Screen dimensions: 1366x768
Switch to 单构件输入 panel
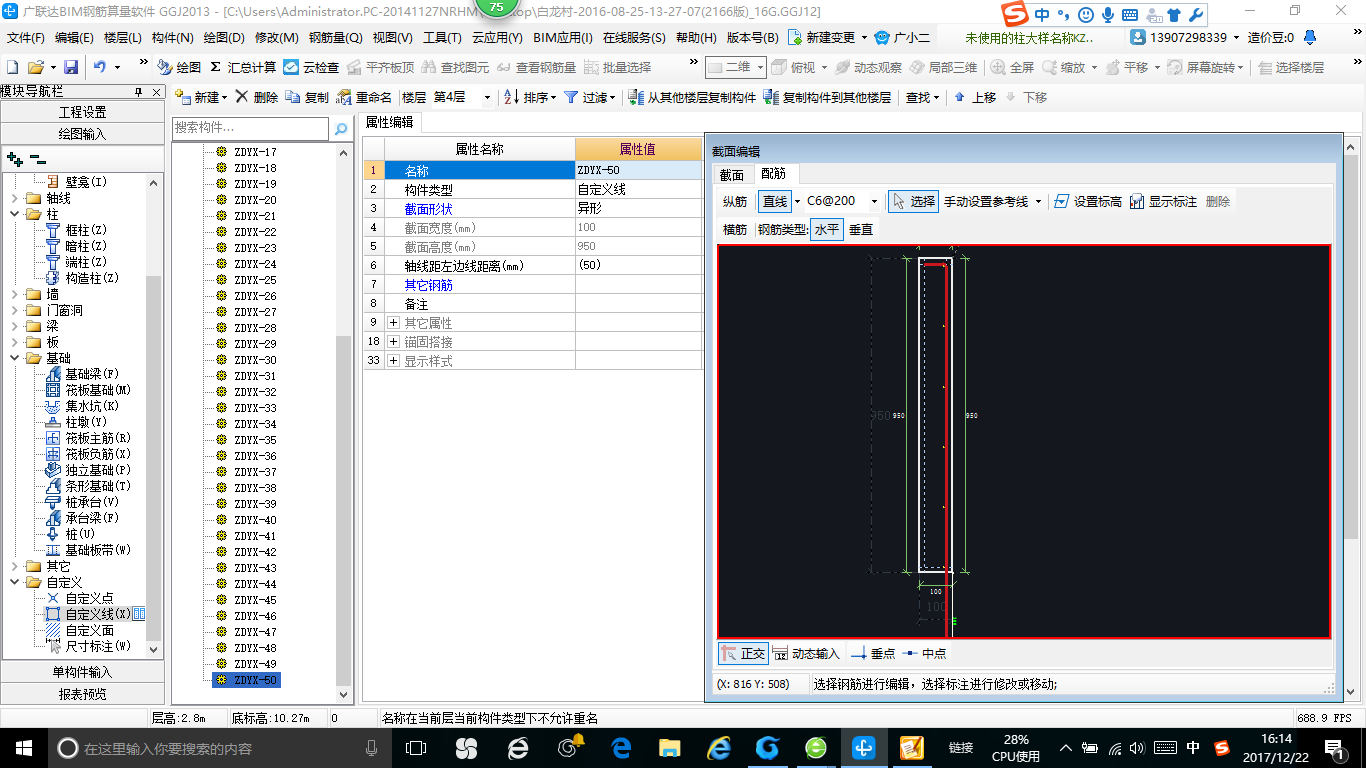[82, 672]
